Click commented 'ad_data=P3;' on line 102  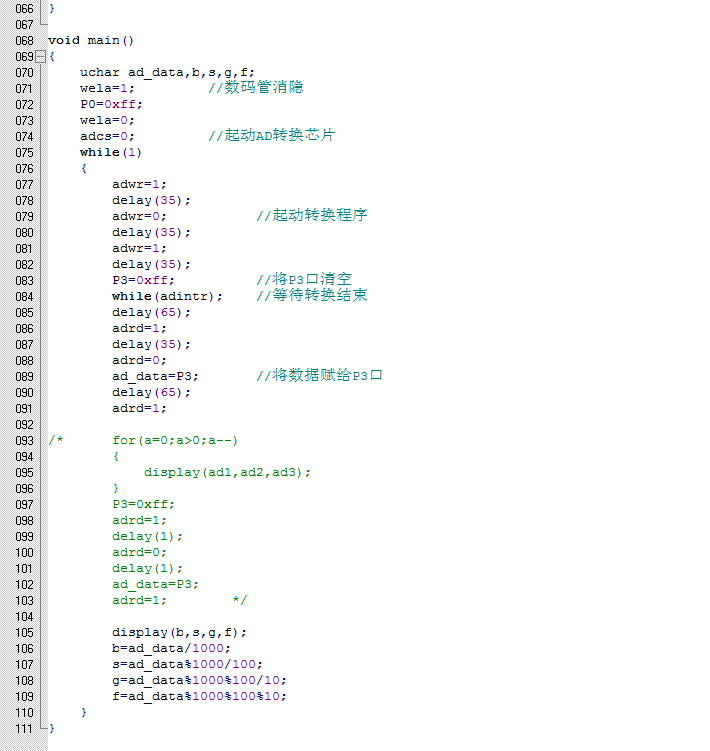coord(155,585)
